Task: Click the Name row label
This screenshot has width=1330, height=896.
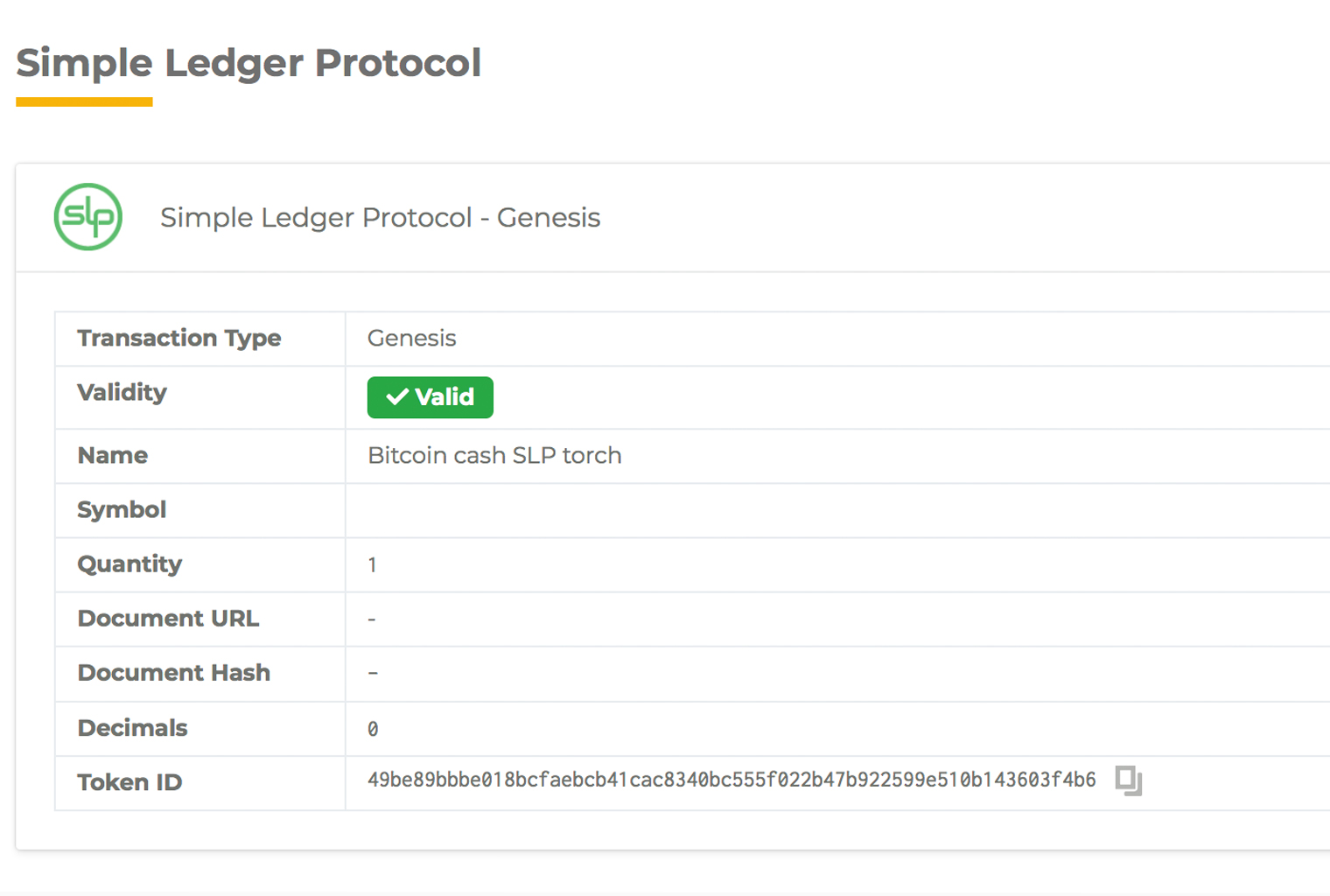Action: 113,455
